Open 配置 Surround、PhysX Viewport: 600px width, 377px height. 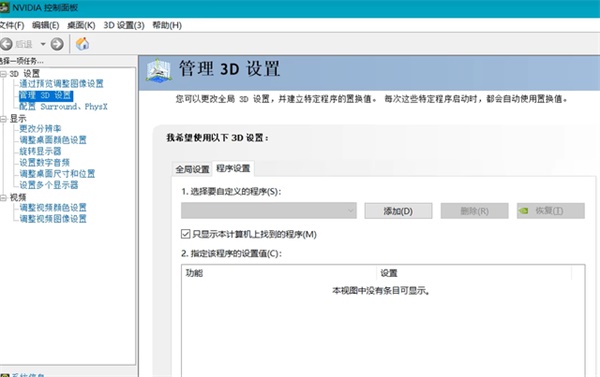coord(63,106)
